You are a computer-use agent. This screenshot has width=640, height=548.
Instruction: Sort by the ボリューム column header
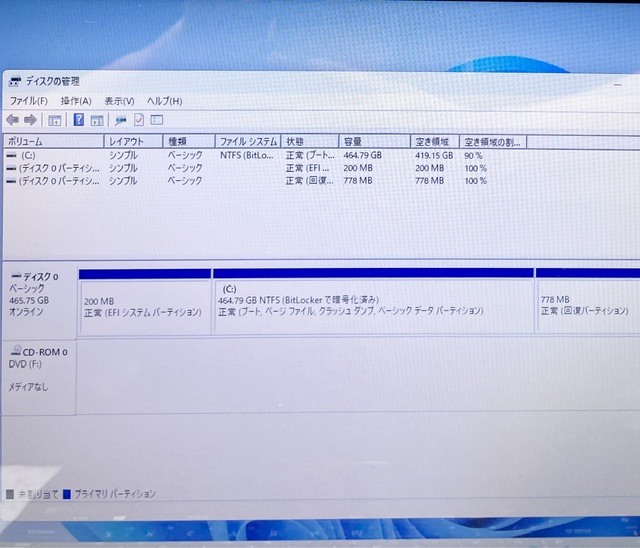pyautogui.click(x=53, y=142)
